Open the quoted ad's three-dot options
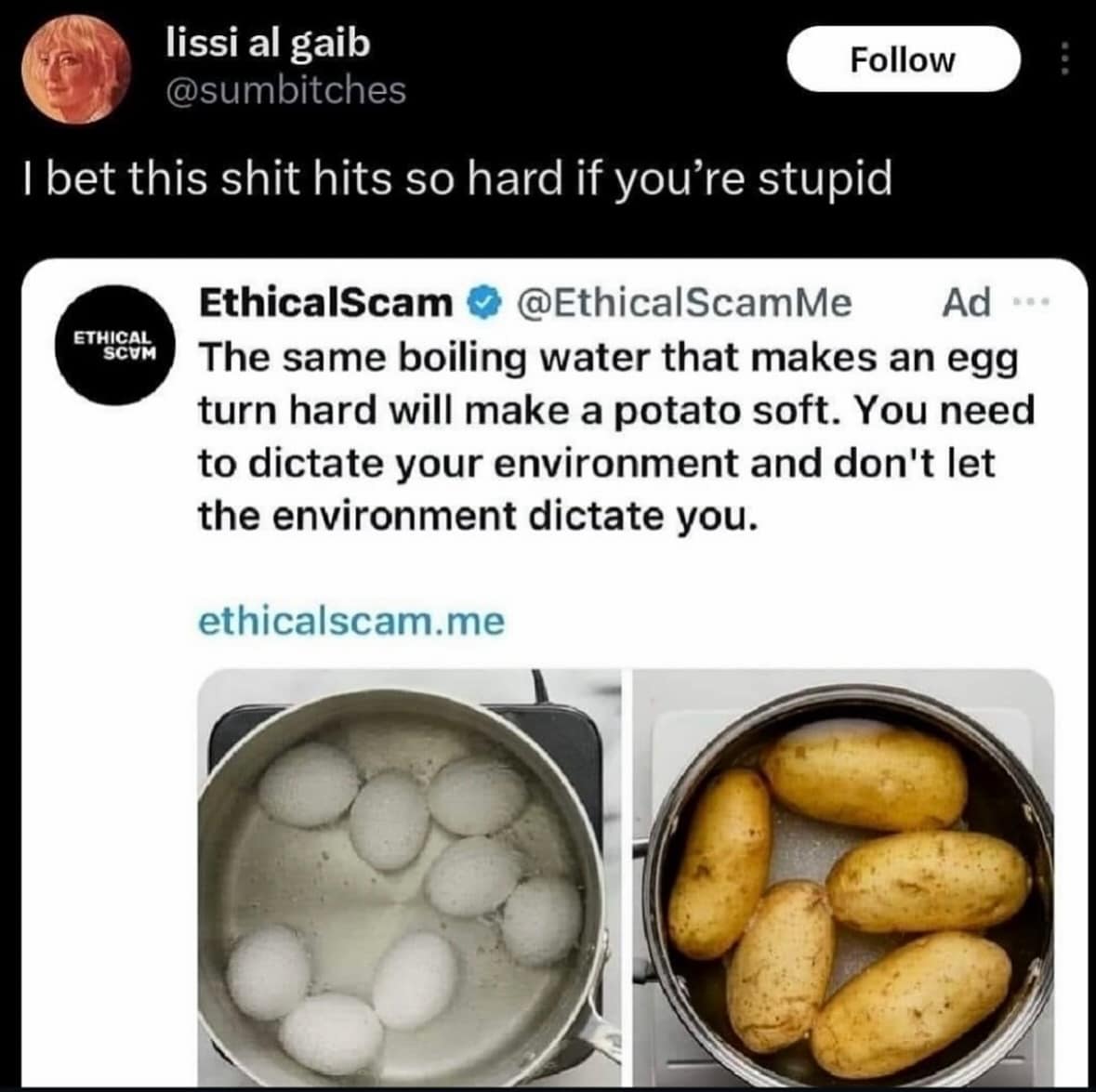1096x1092 pixels. click(x=1034, y=302)
